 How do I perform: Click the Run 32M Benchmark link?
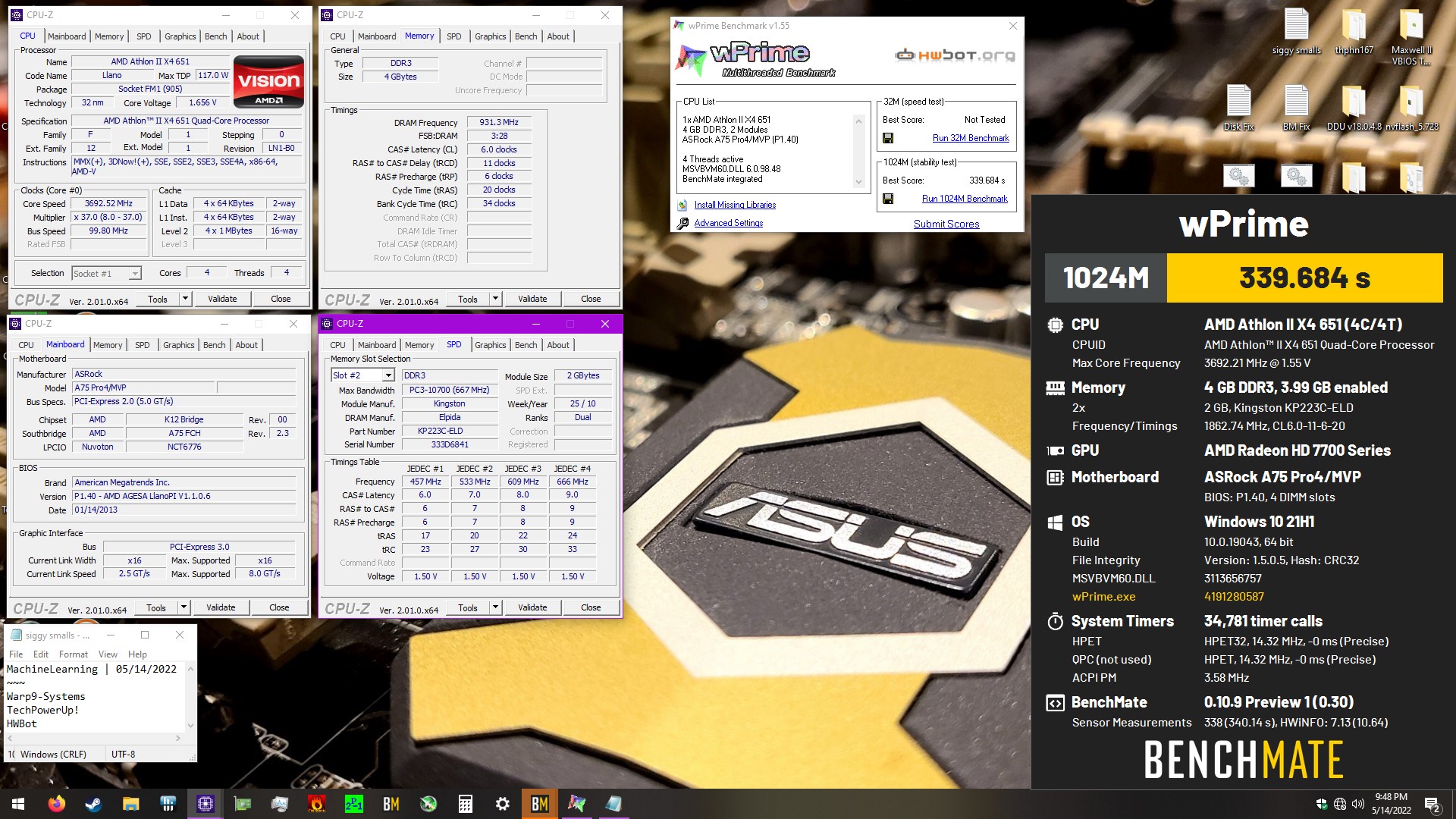coord(971,138)
